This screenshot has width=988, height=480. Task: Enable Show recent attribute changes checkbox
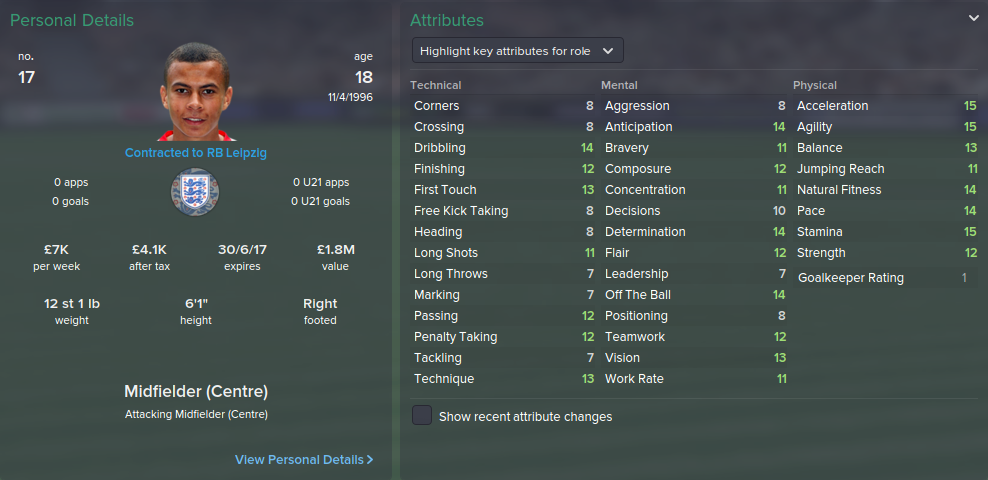[x=422, y=415]
